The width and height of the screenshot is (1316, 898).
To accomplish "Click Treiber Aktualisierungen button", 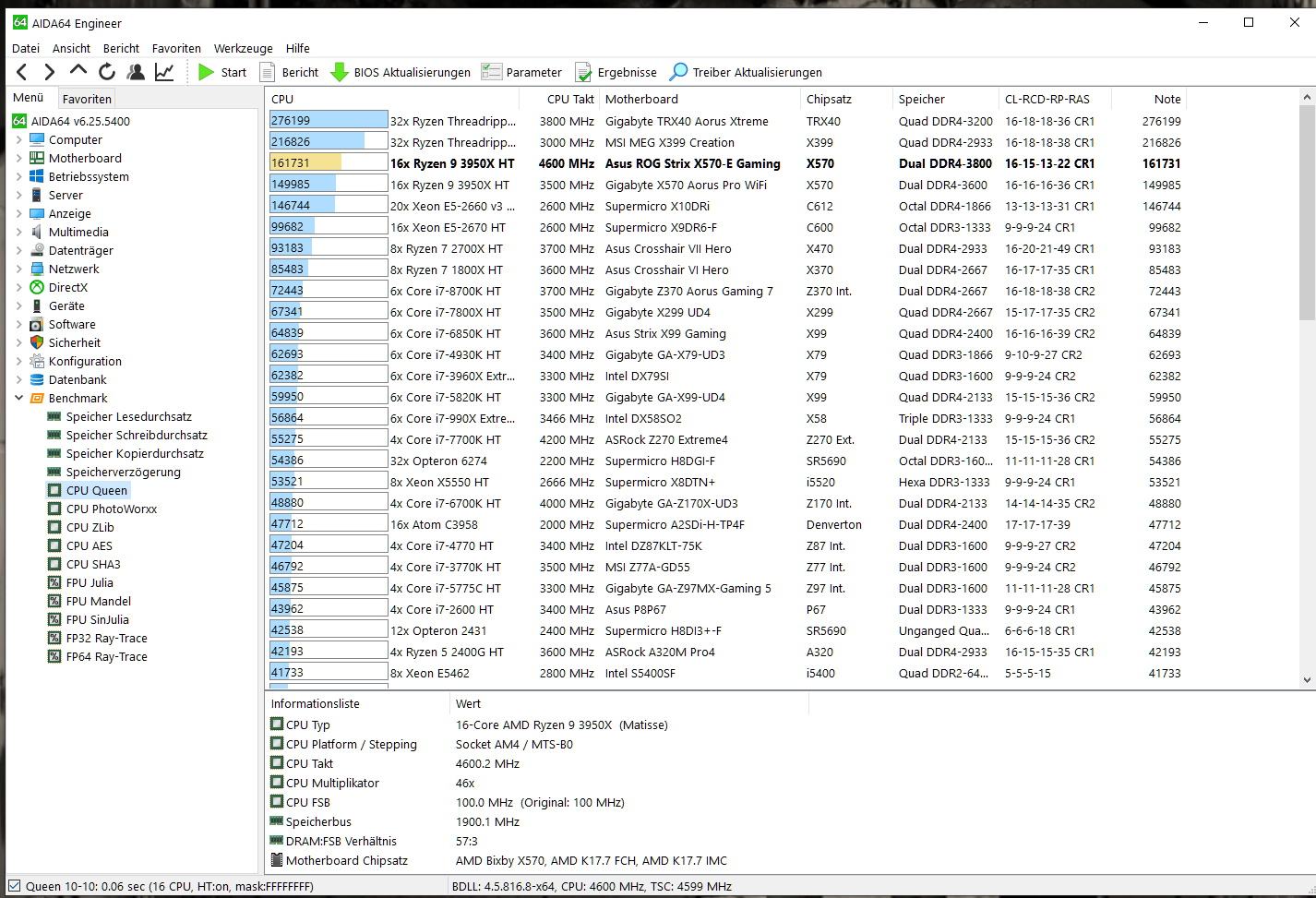I will (746, 72).
